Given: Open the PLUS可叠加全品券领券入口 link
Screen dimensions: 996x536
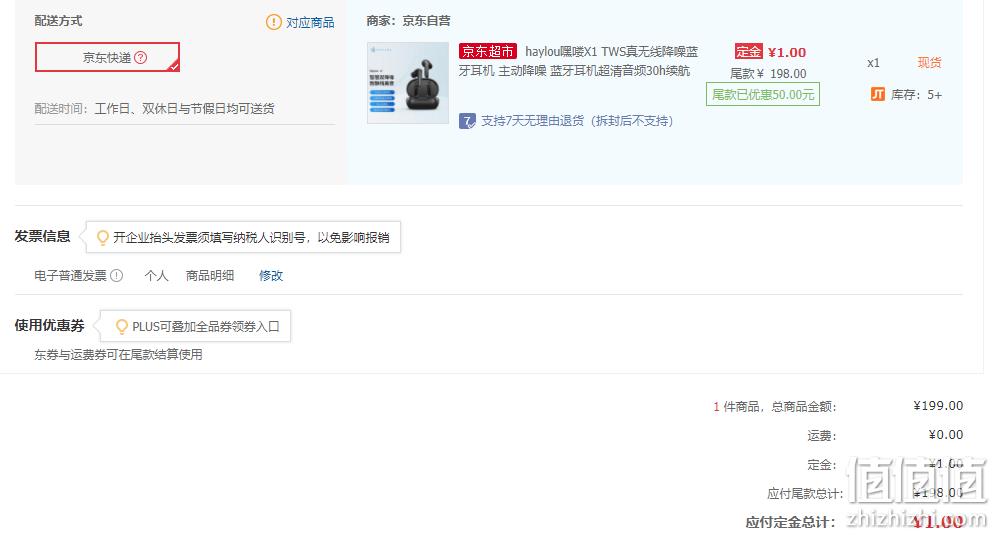Looking at the screenshot, I should (206, 326).
